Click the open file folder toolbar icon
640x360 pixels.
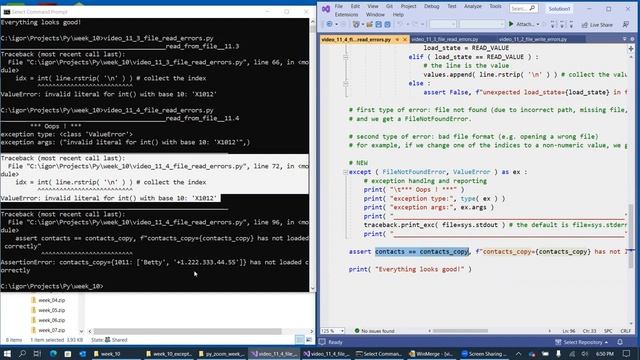coord(369,24)
